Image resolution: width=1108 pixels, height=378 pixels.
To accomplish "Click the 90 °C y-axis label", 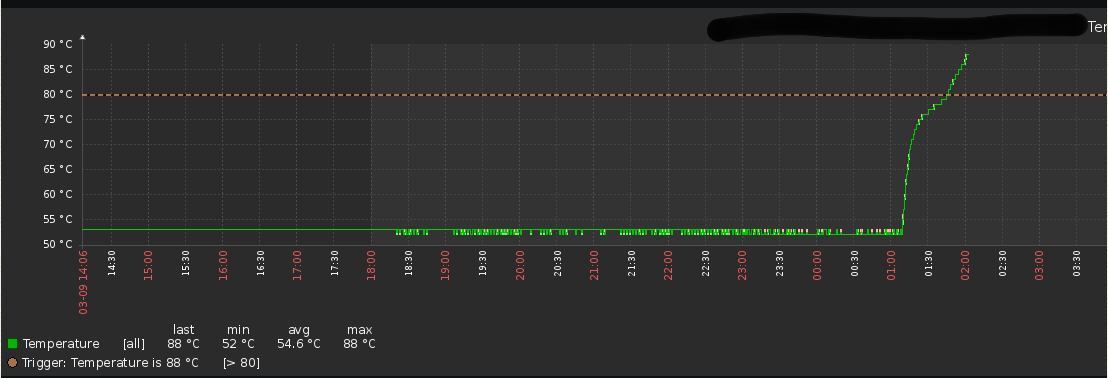I will click(59, 44).
